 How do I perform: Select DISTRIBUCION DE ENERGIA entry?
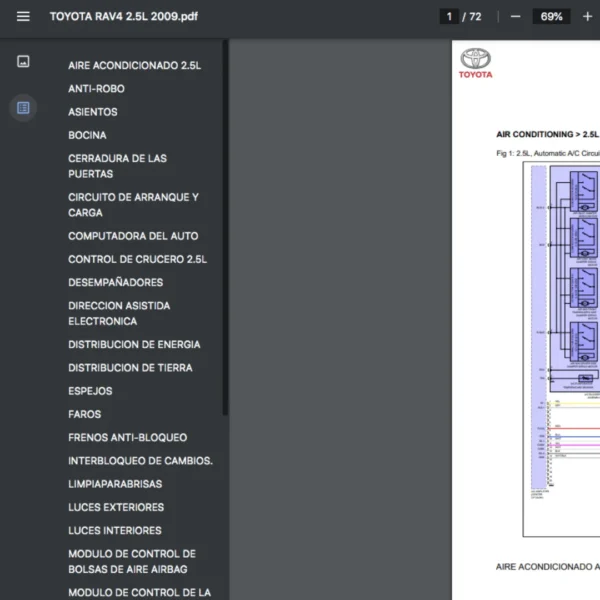(x=134, y=344)
